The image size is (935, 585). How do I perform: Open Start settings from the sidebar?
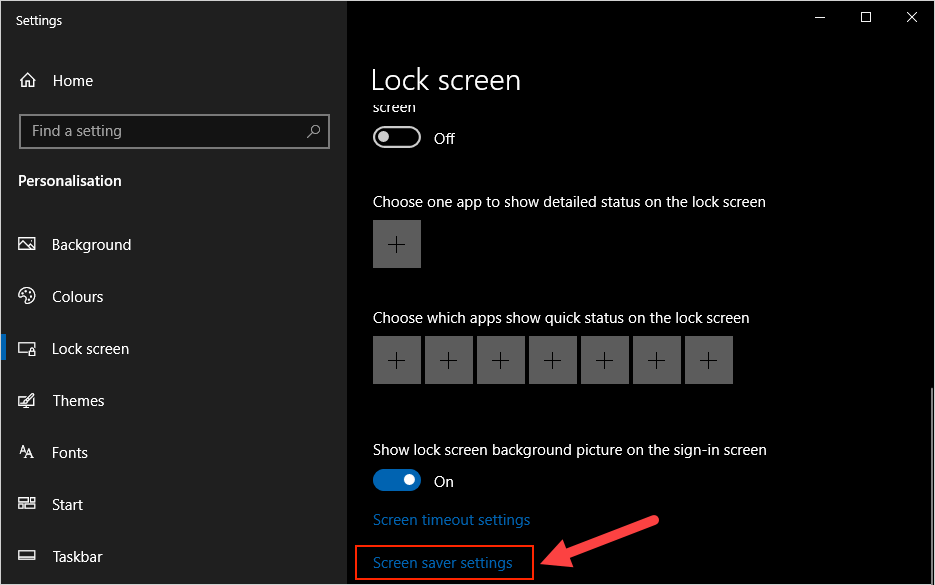(x=66, y=504)
